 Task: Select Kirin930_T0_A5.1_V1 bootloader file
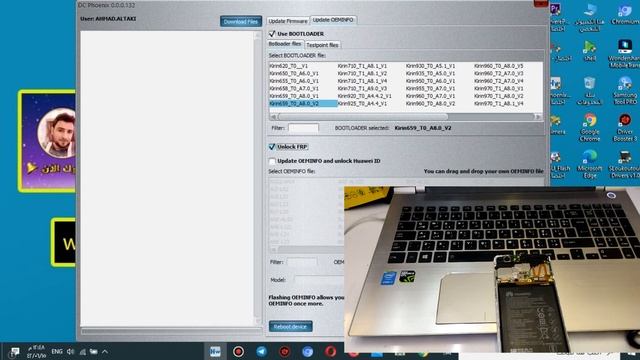coord(431,66)
